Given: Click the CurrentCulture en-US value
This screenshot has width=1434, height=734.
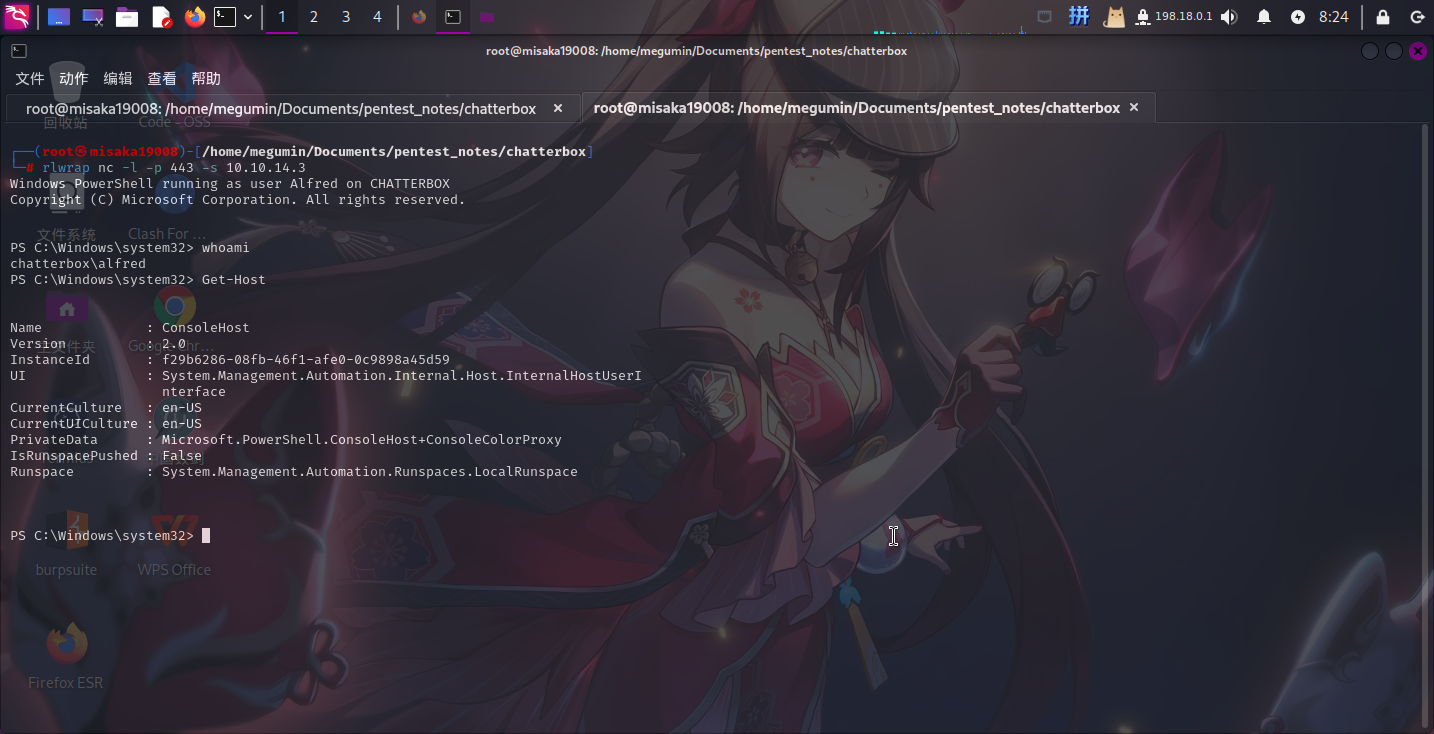Looking at the screenshot, I should click(182, 408).
